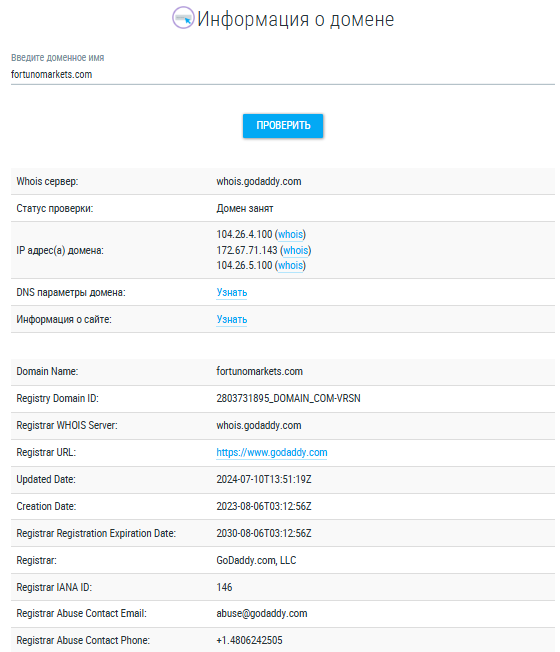This screenshot has width=560, height=652.
Task: Click the Registry Domain ID value
Action: coord(288,398)
